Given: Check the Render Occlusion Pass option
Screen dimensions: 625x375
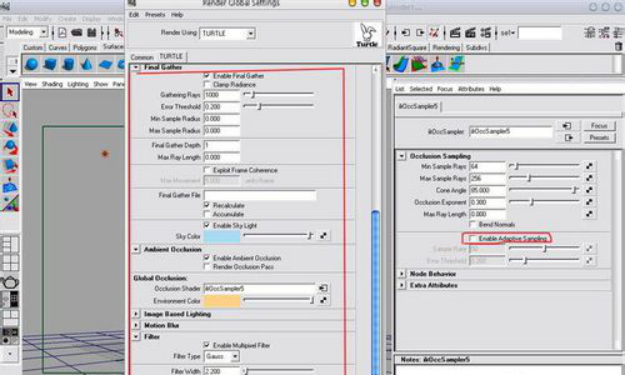Looking at the screenshot, I should pos(206,267).
